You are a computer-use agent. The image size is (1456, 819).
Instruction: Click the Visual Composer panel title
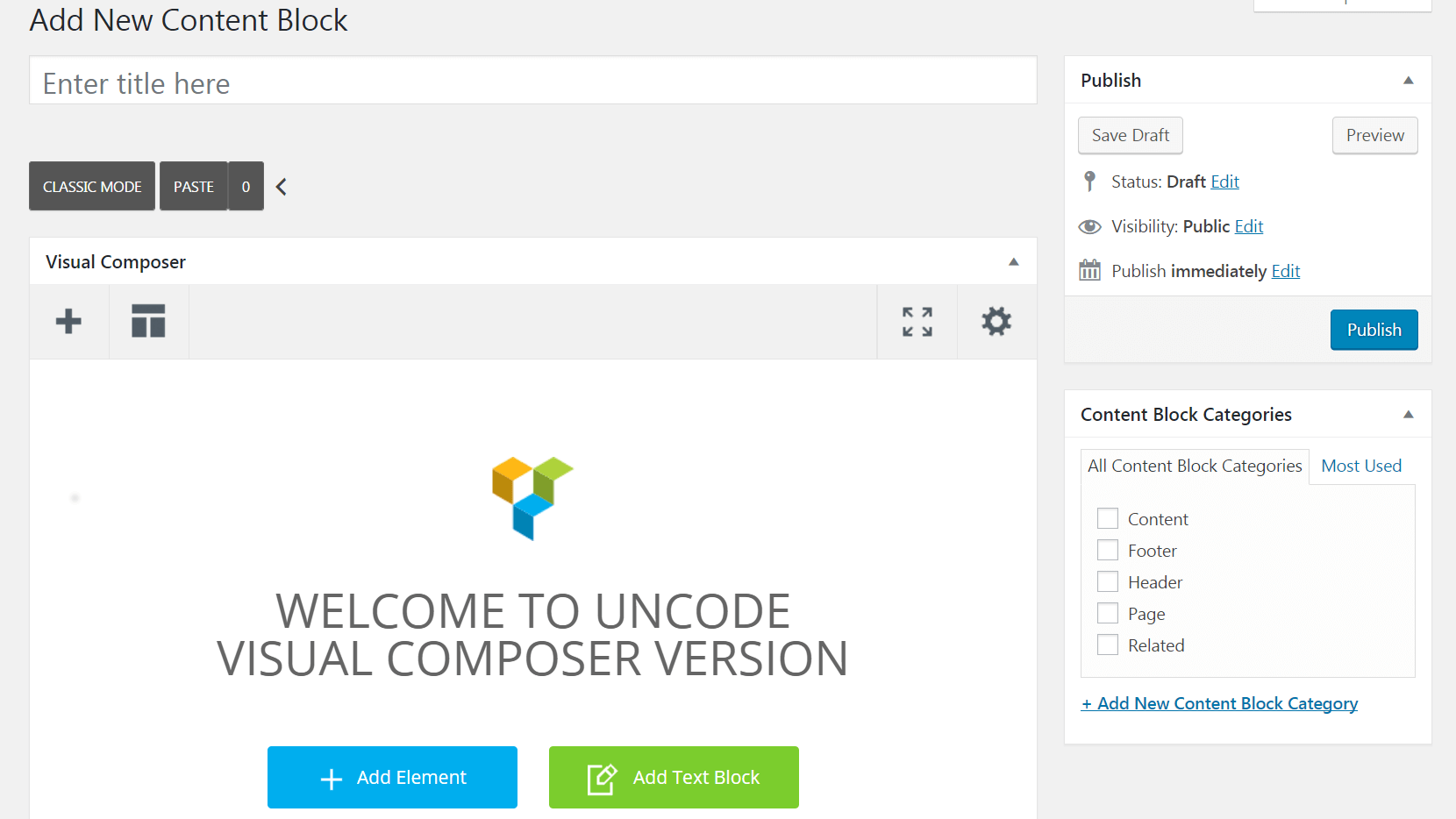pyautogui.click(x=116, y=262)
